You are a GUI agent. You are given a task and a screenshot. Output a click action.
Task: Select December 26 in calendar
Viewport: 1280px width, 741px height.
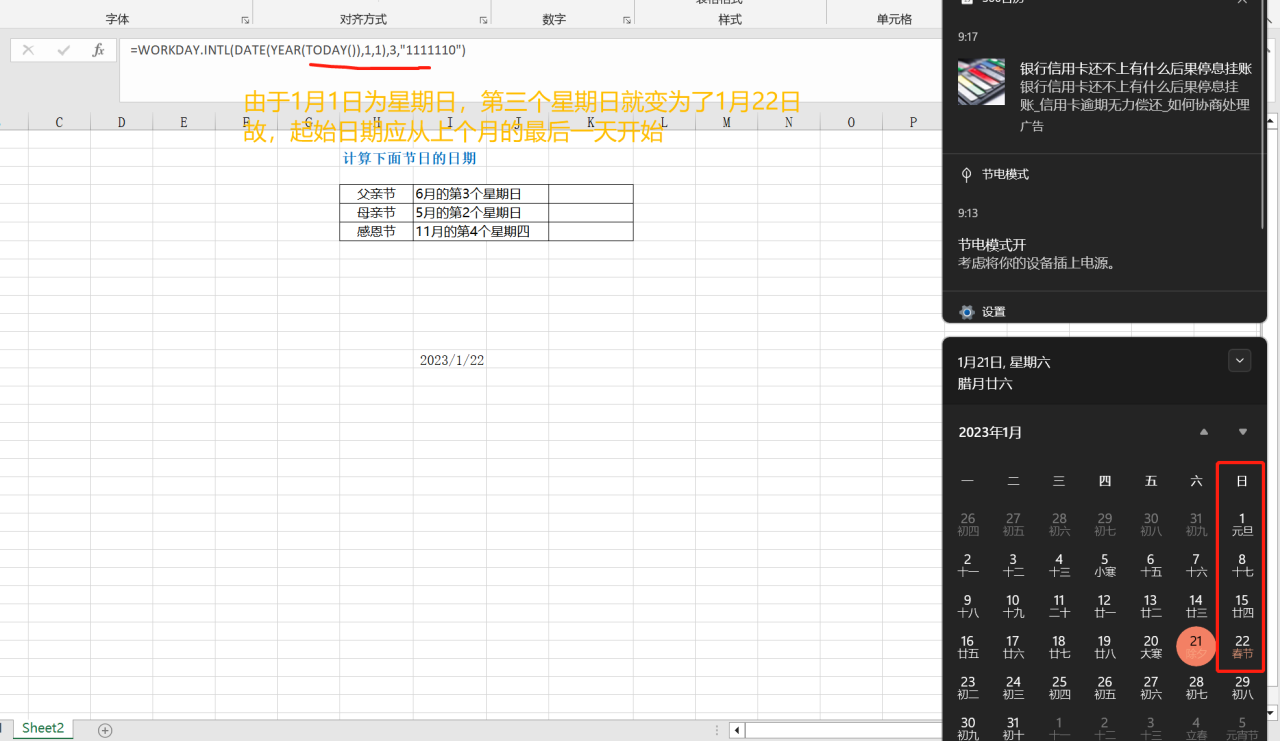coord(967,524)
